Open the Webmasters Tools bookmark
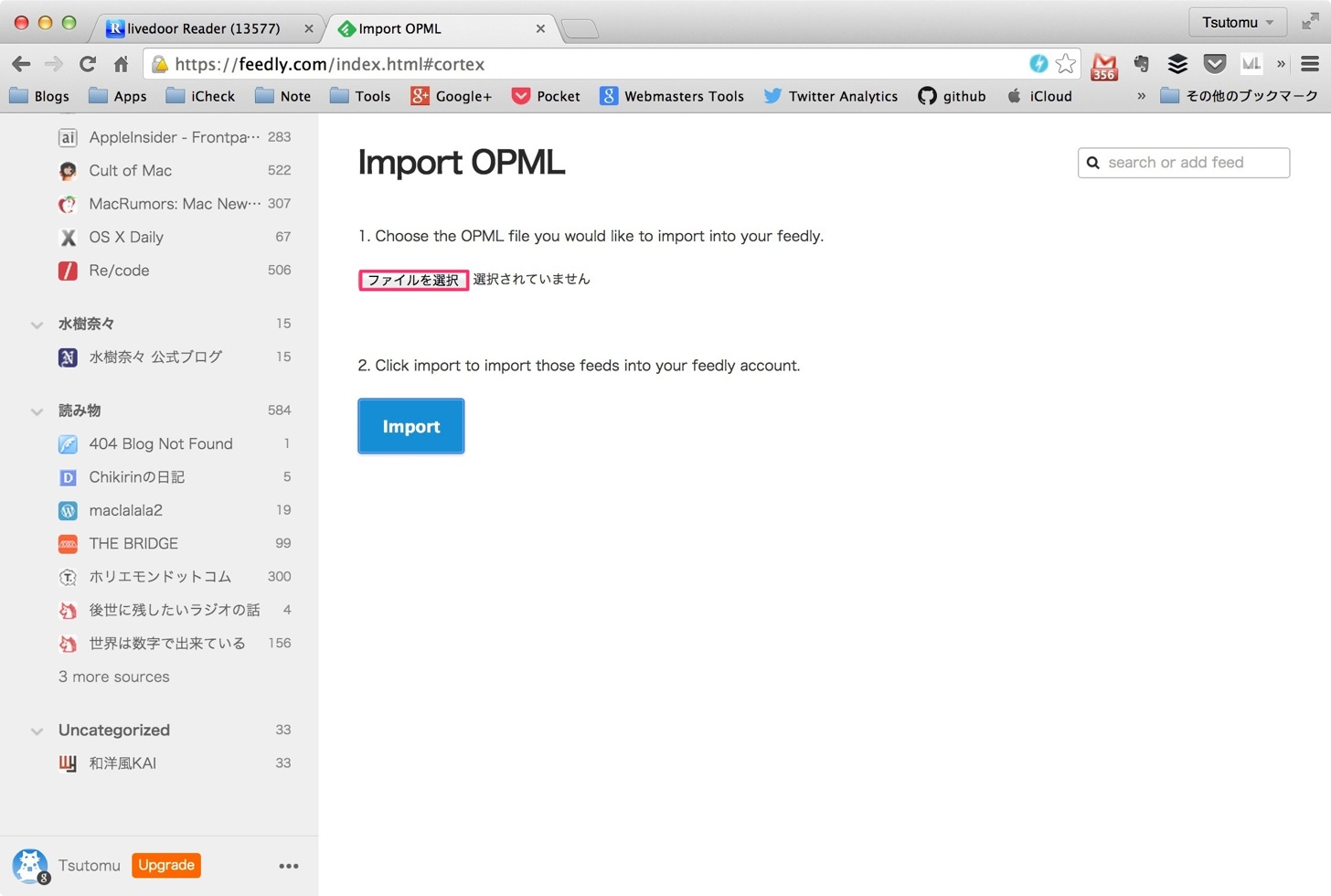Image resolution: width=1331 pixels, height=896 pixels. 672,96
